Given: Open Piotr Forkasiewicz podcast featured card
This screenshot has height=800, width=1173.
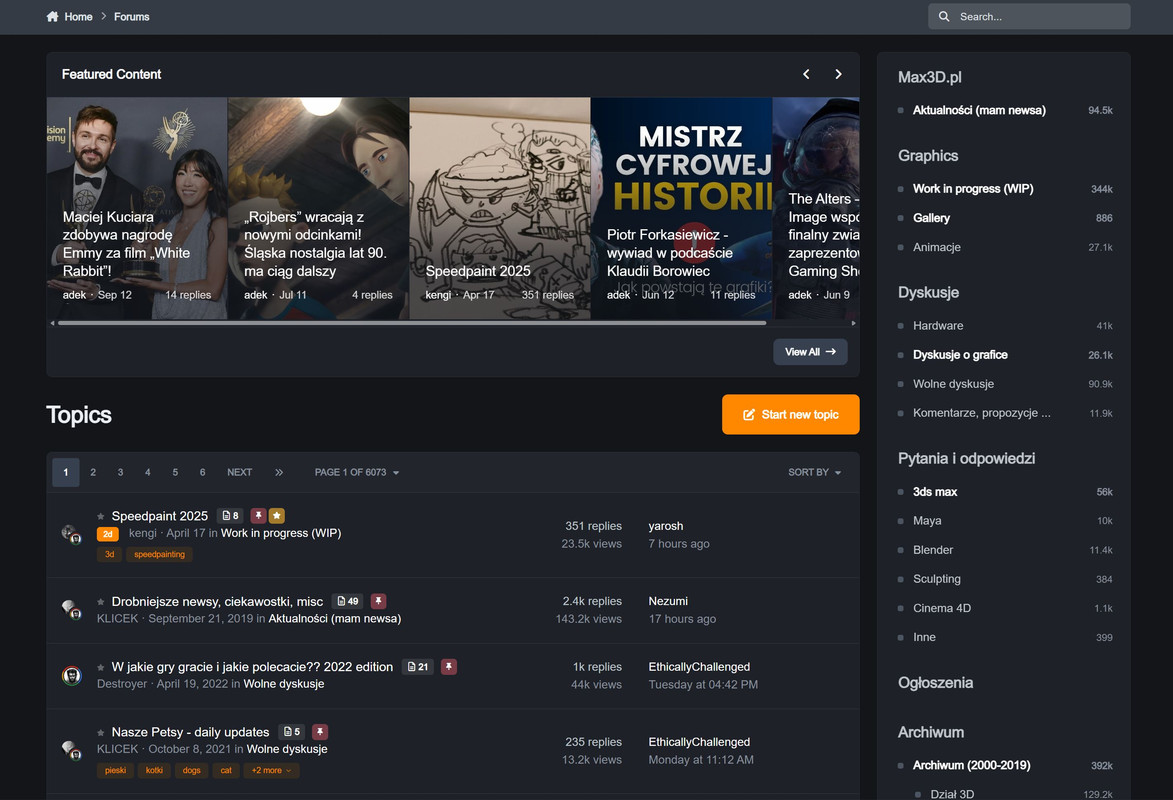Looking at the screenshot, I should point(682,208).
